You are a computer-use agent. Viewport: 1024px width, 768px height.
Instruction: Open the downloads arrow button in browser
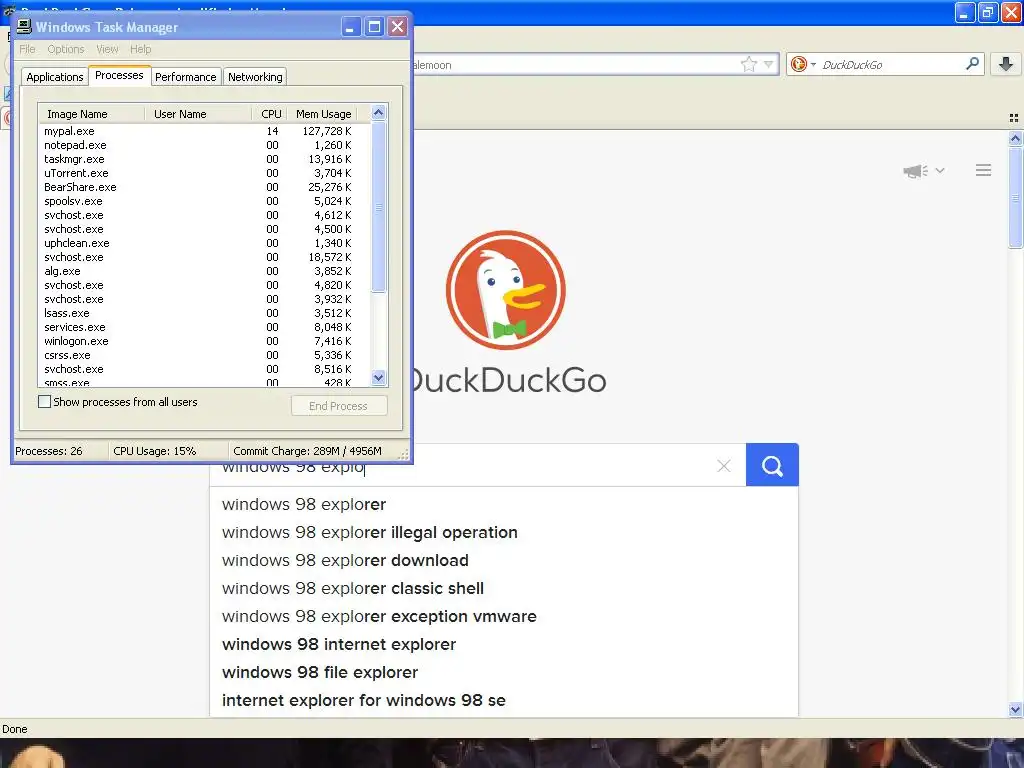click(1006, 64)
